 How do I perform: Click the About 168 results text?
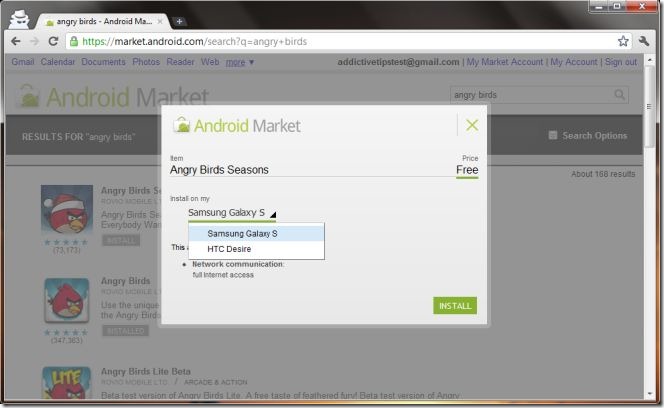[603, 174]
